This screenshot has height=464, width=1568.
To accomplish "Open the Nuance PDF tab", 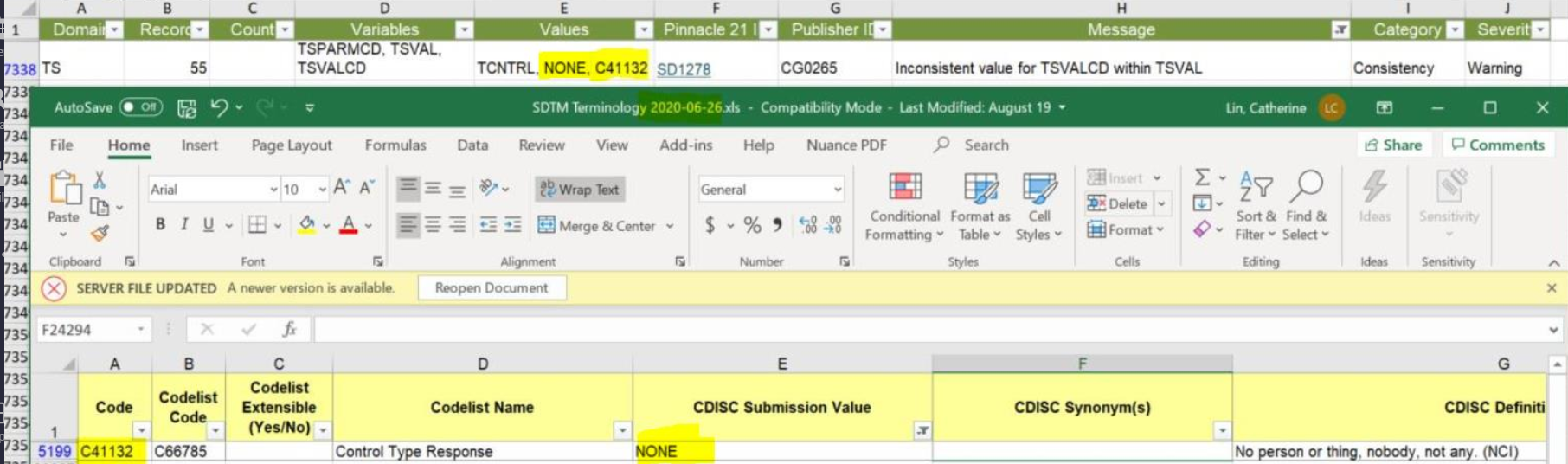I will (x=846, y=145).
